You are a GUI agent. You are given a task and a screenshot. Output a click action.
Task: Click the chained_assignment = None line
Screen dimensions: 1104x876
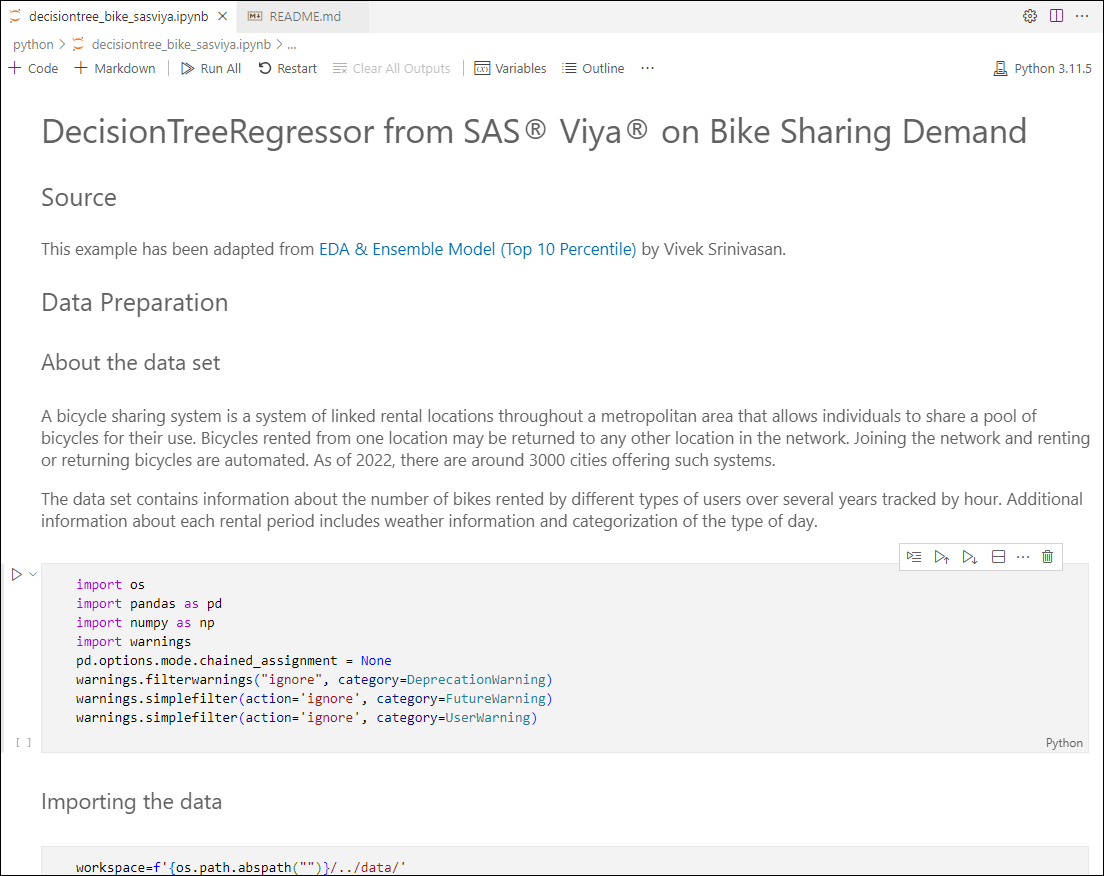click(x=234, y=661)
